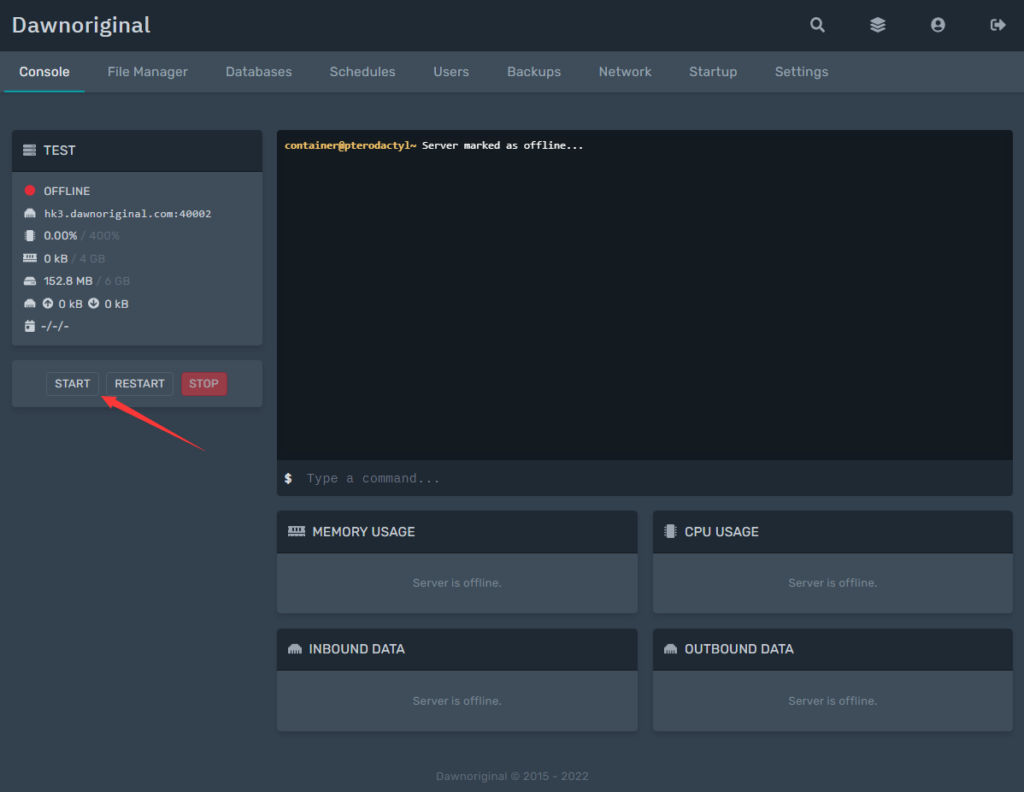This screenshot has height=792, width=1024.
Task: Open the Users tab
Action: 451,72
